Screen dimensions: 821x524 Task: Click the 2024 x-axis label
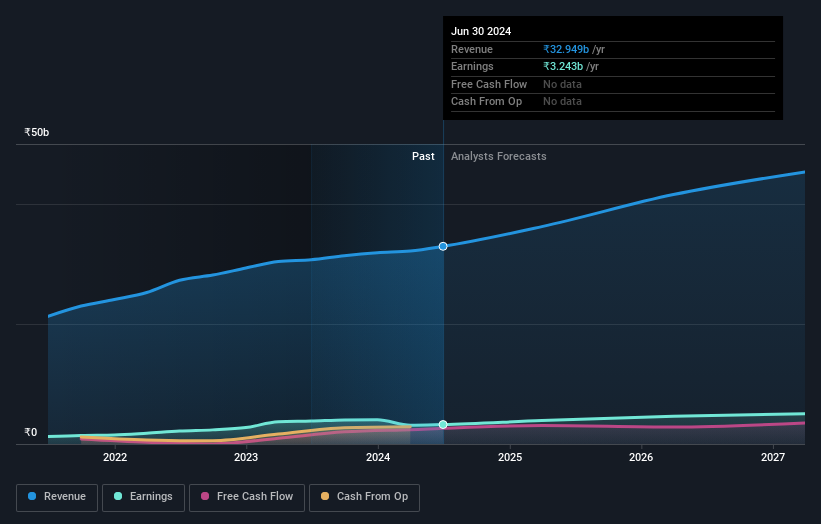[x=378, y=458]
